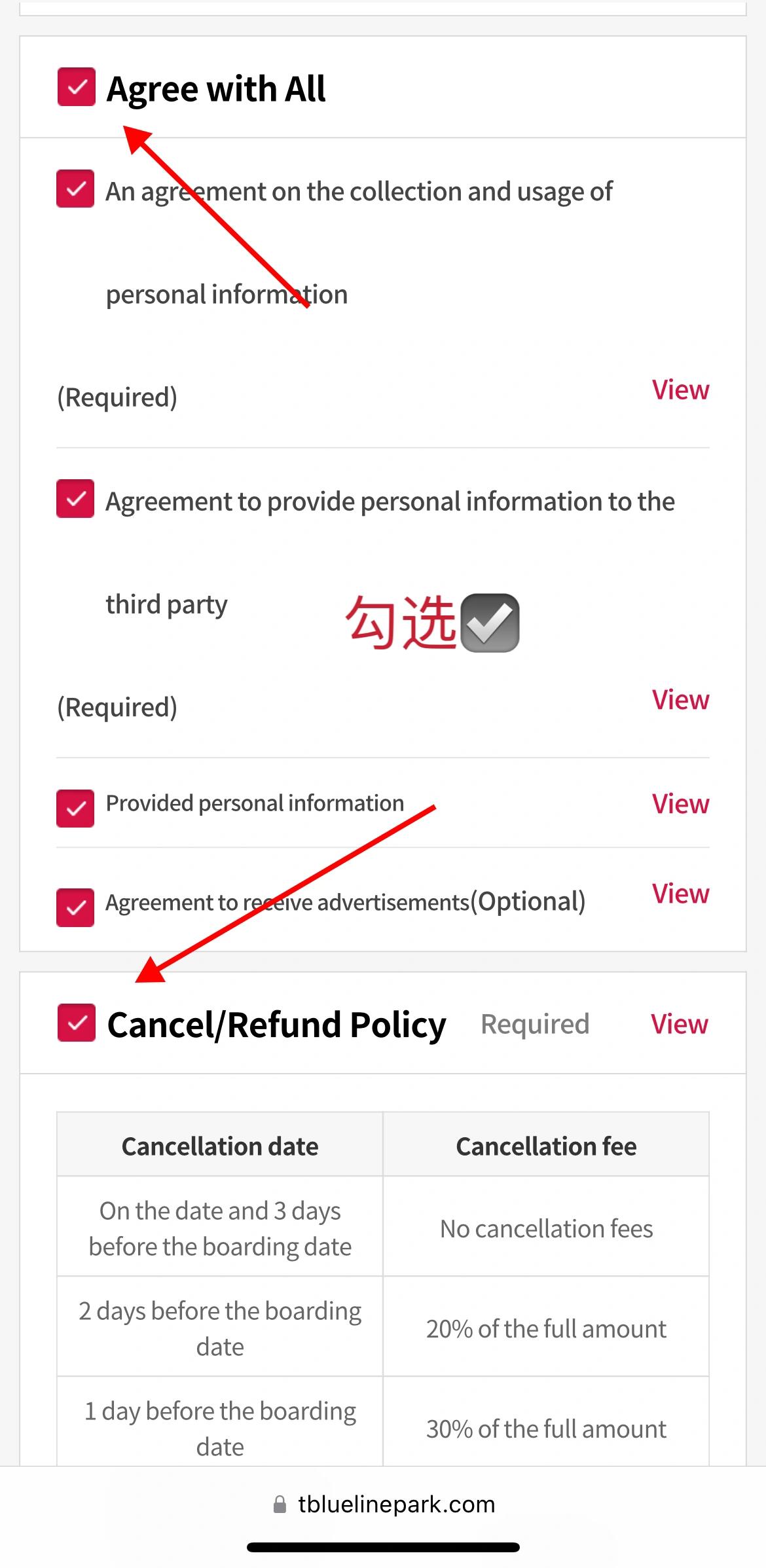Viewport: 766px width, 1568px height.
Task: Click the gray checkmark emoji annotation
Action: click(x=490, y=623)
